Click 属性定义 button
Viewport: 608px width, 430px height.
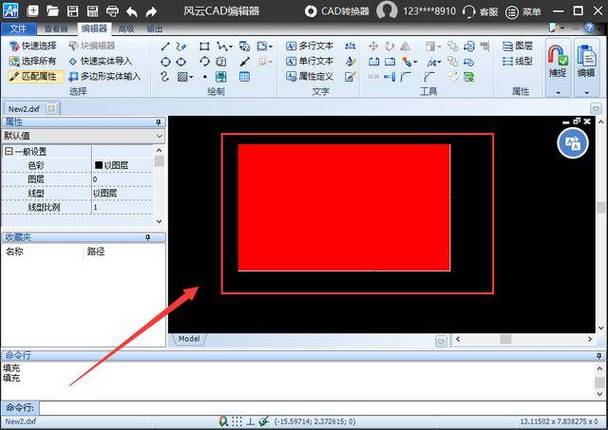click(x=309, y=76)
